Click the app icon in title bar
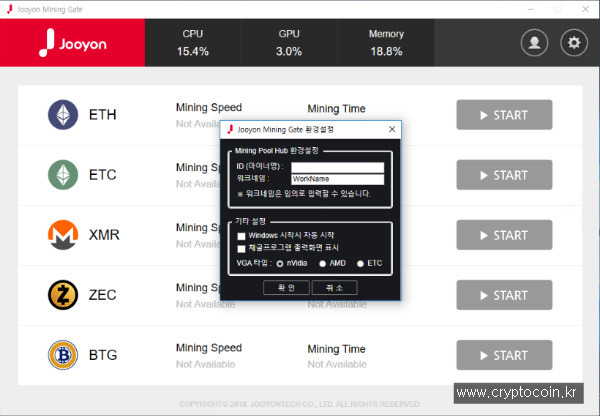This screenshot has width=600, height=416. point(10,9)
